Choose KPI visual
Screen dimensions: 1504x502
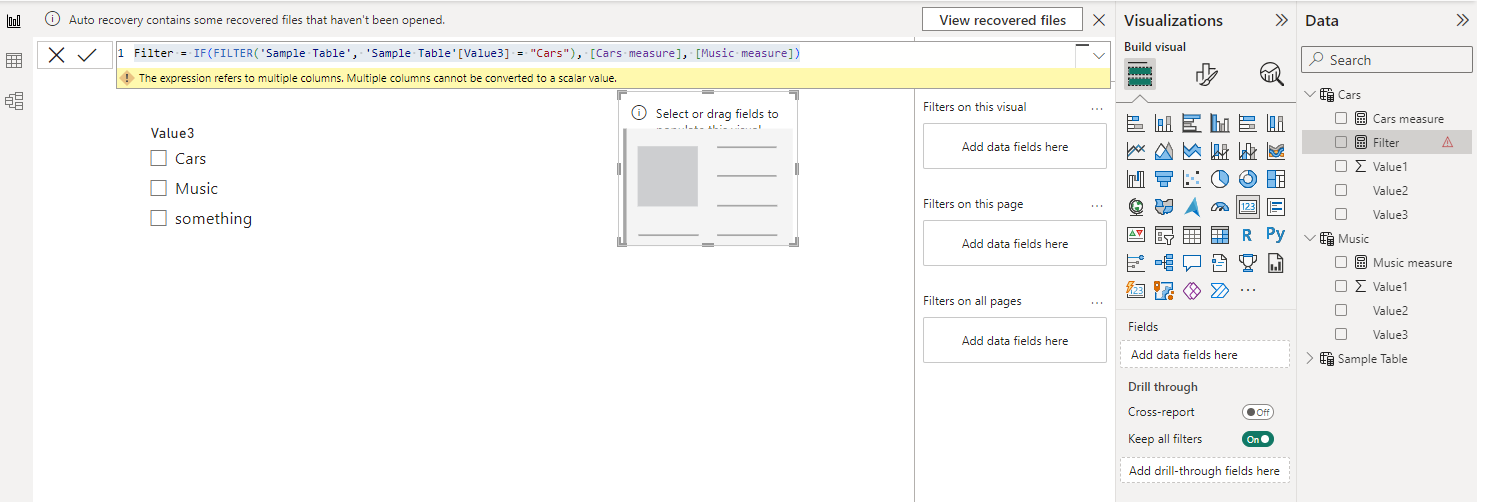1136,236
